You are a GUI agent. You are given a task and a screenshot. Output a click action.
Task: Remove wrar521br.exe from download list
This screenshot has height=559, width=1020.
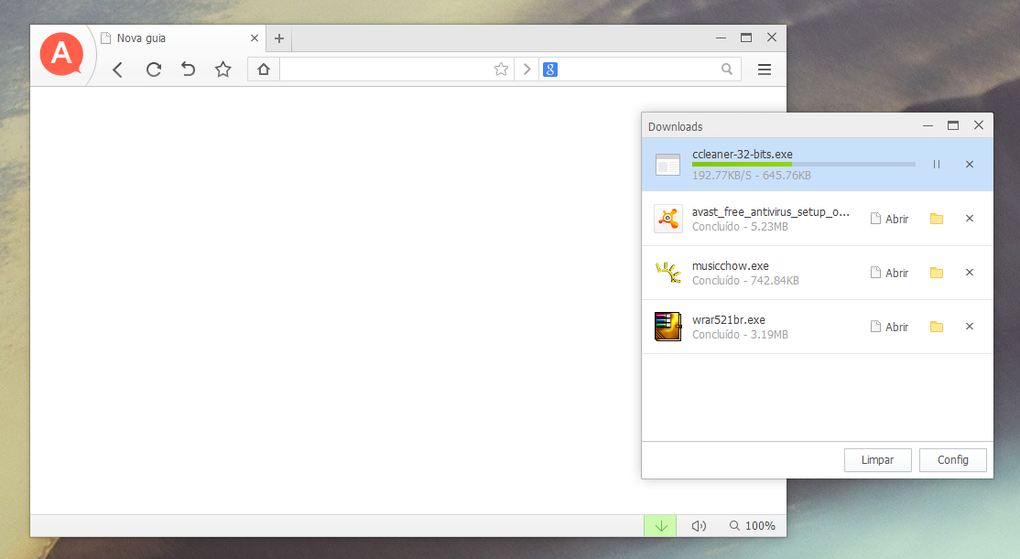[x=969, y=327]
